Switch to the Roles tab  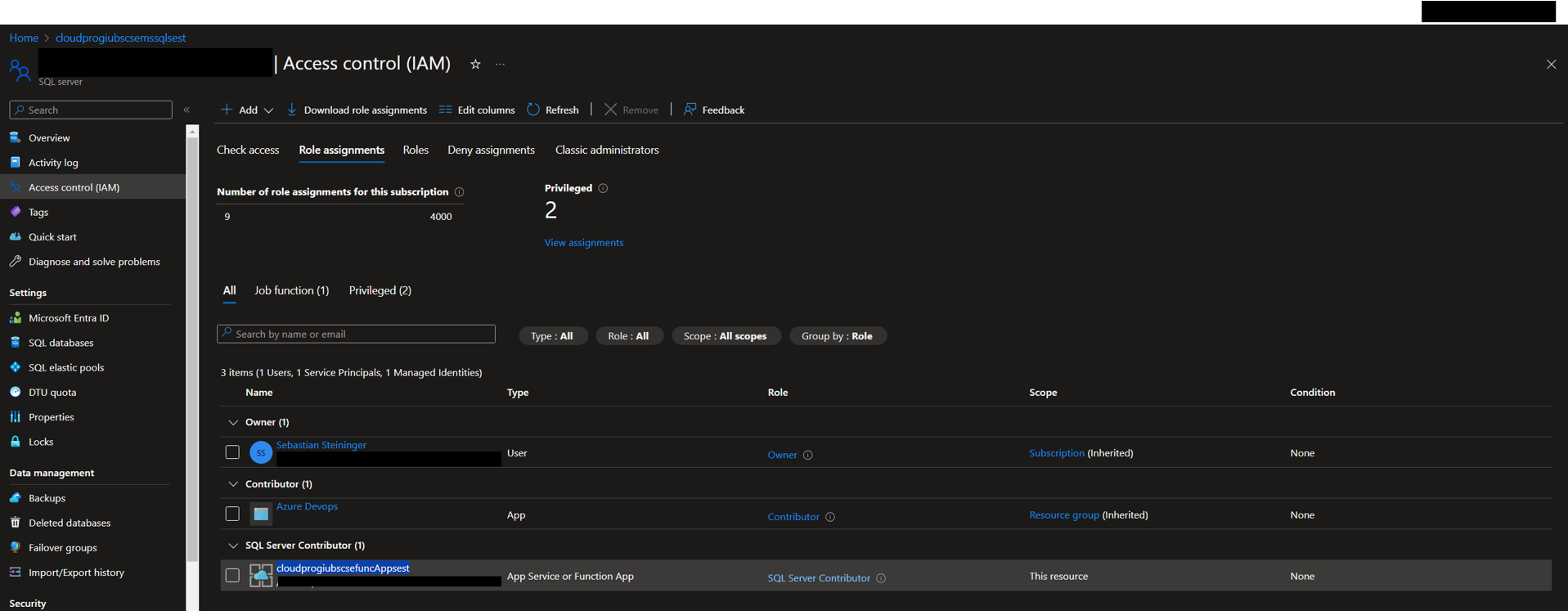(x=416, y=150)
